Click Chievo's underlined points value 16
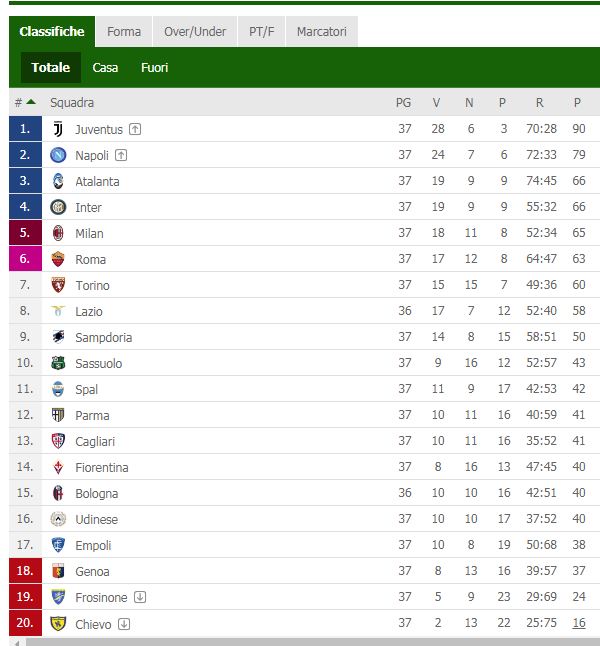600x646 pixels. (x=578, y=623)
